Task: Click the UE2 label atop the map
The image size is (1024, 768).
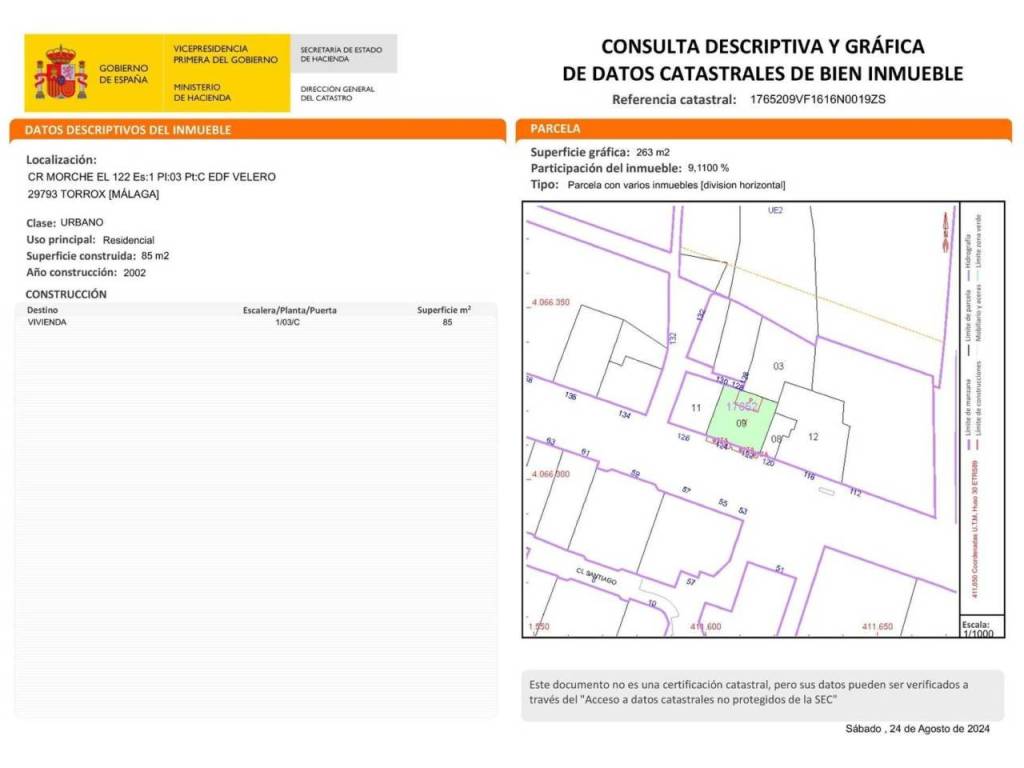Action: pos(774,211)
